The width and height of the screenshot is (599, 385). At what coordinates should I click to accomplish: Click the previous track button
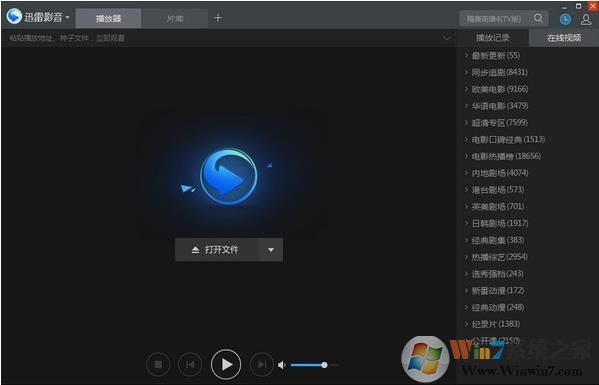190,365
